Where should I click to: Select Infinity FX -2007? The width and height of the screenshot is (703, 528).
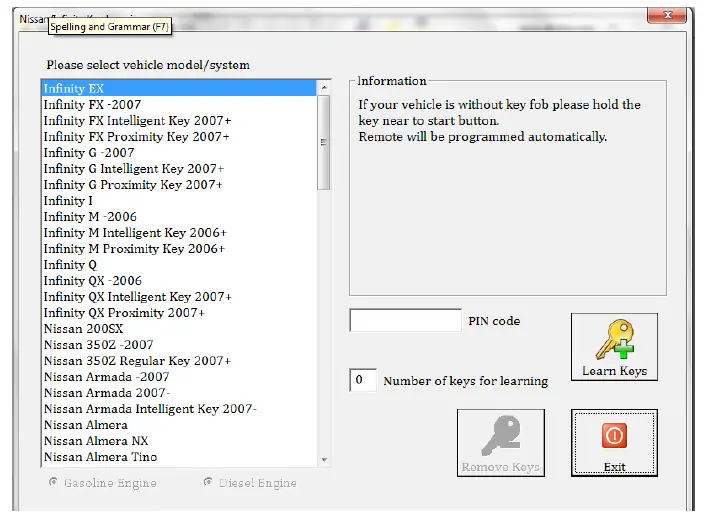(179, 104)
